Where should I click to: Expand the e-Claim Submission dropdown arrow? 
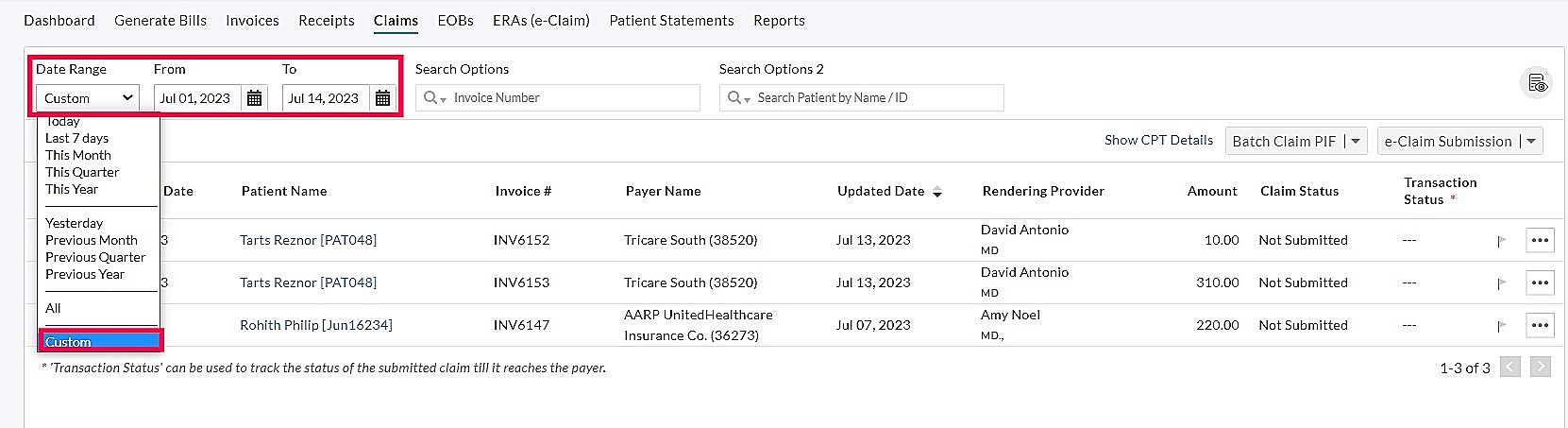1530,142
